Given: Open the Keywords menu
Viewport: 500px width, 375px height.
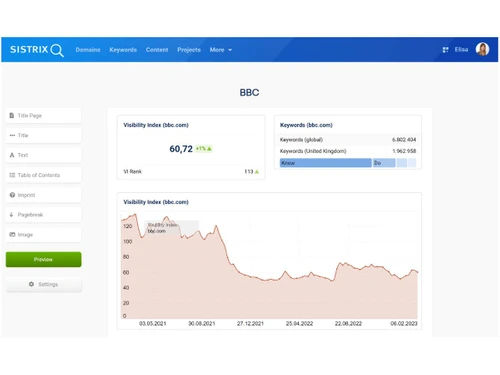Looking at the screenshot, I should pyautogui.click(x=123, y=50).
